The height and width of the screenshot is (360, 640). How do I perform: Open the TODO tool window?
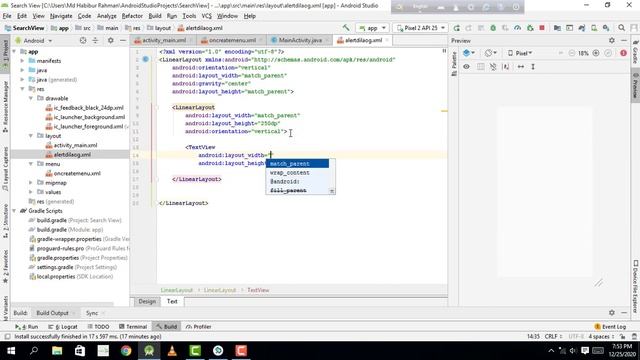click(98, 327)
